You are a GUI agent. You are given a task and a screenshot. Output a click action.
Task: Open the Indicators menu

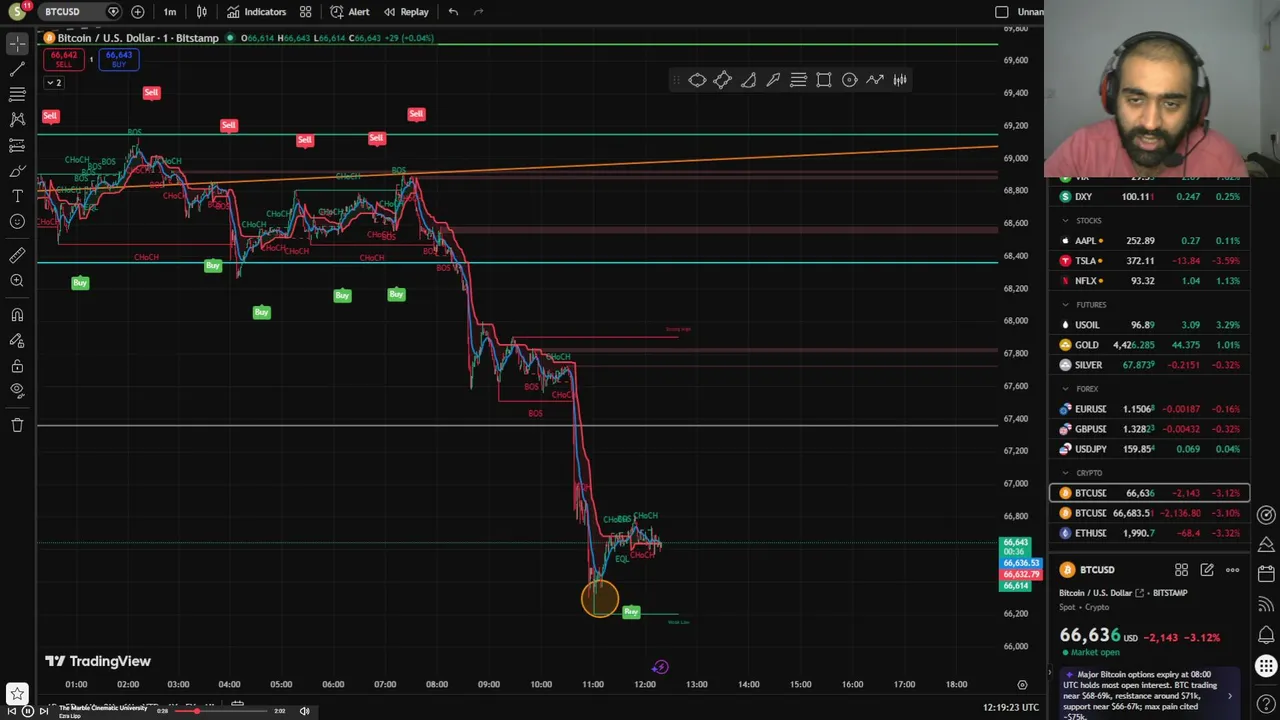256,12
